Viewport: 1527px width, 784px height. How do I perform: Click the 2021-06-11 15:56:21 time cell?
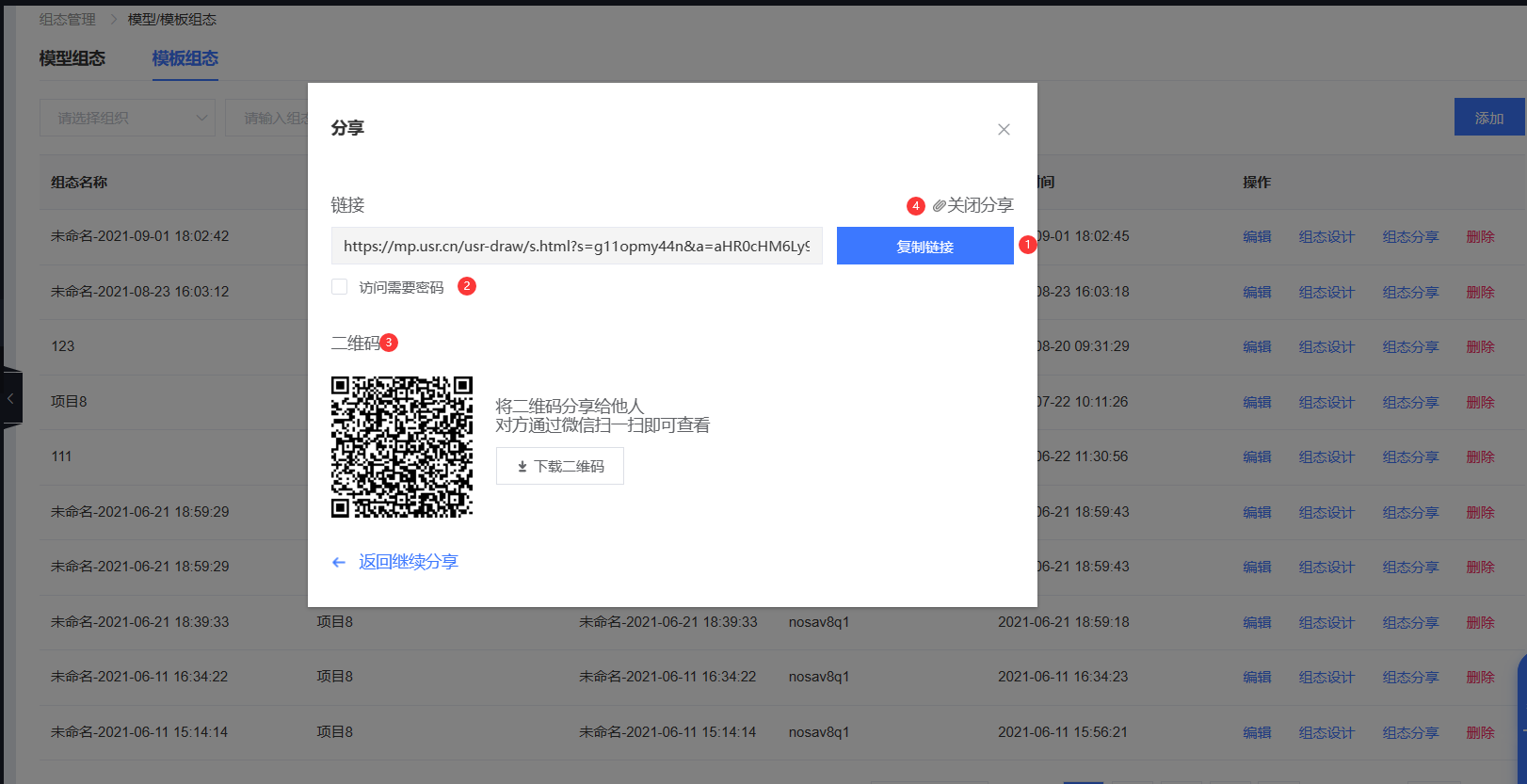coord(1063,732)
